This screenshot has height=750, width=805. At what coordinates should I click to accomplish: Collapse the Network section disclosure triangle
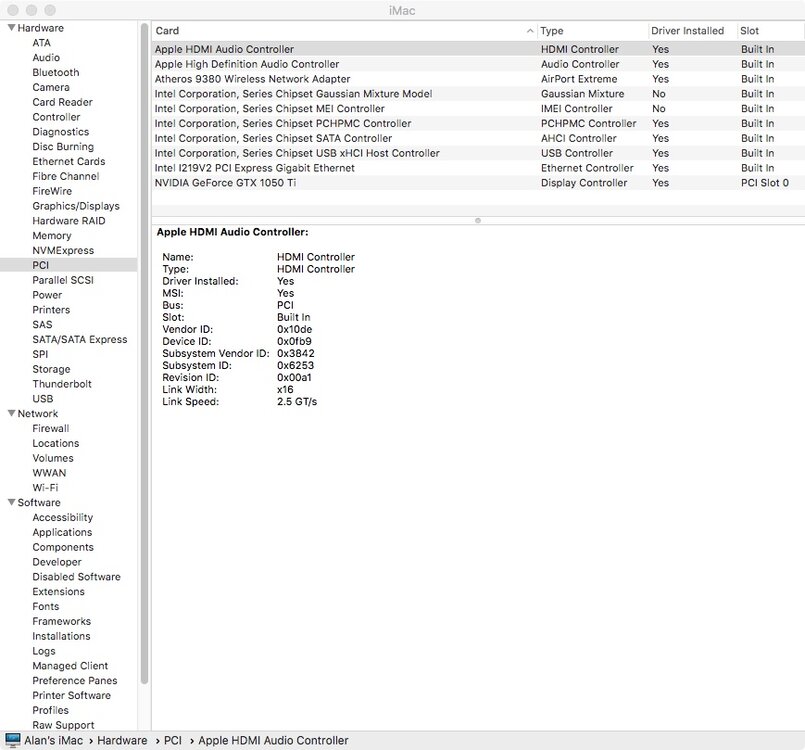click(10, 413)
